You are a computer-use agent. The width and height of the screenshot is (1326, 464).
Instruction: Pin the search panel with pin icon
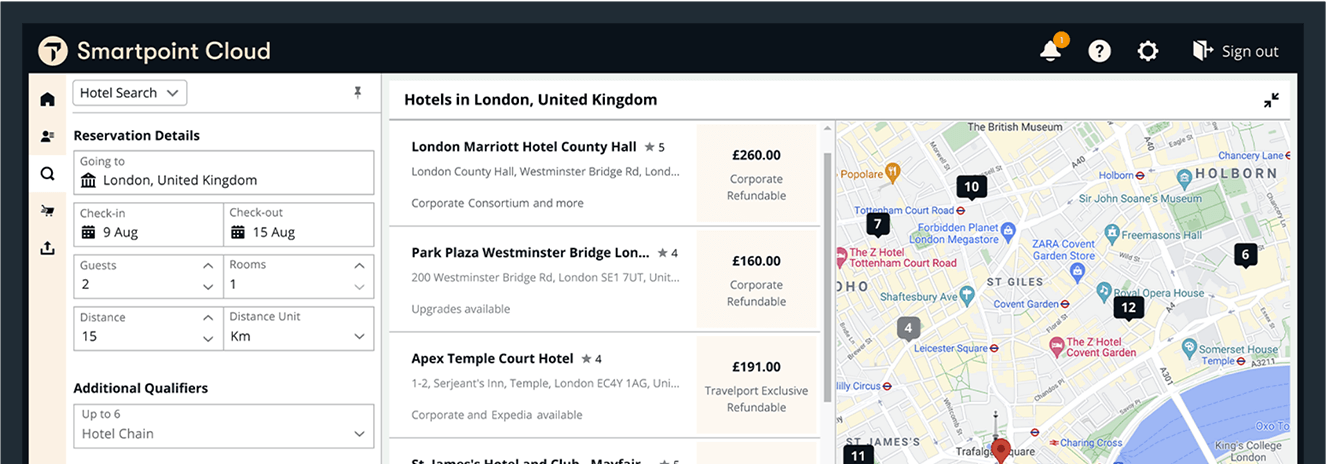(x=358, y=93)
